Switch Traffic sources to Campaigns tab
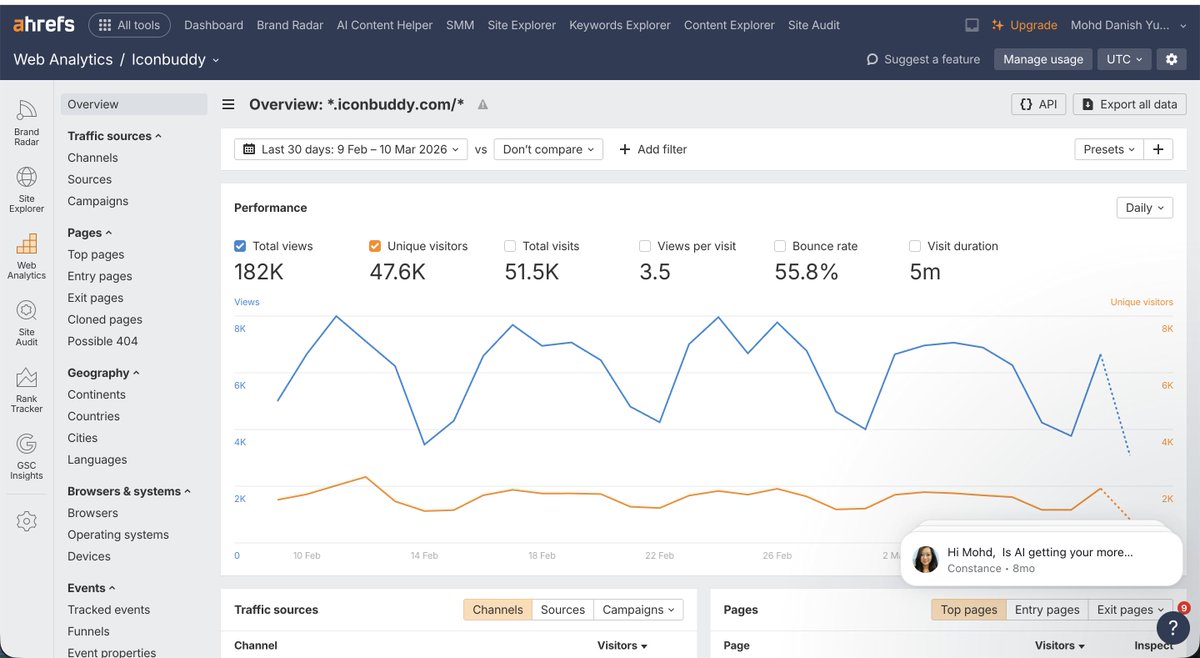 point(638,610)
